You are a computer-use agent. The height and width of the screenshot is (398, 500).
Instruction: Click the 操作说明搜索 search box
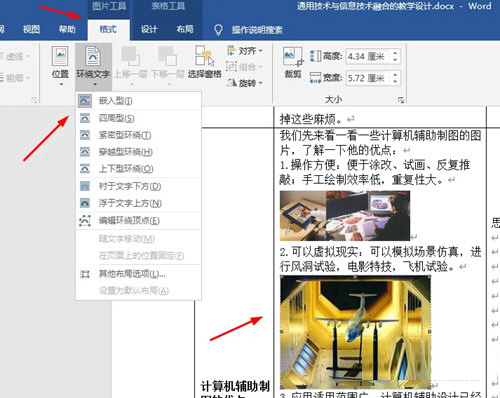tap(257, 30)
